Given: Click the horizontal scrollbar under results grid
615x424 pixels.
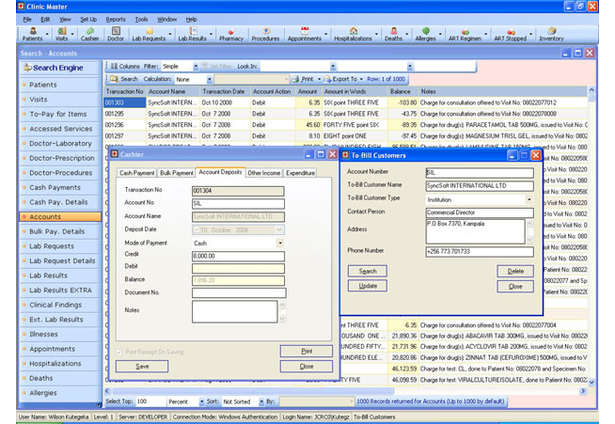Looking at the screenshot, I should pos(253,391).
